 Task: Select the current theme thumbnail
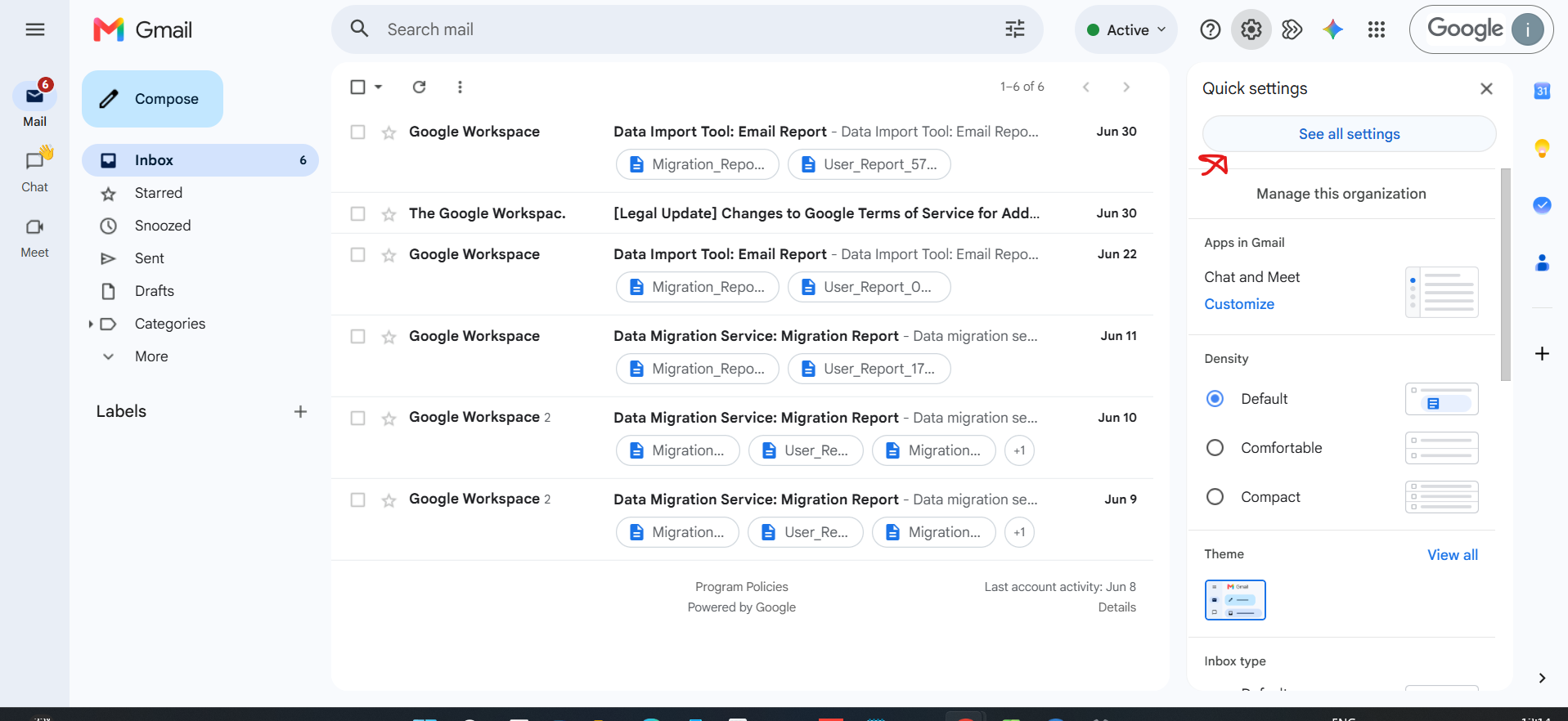point(1235,600)
